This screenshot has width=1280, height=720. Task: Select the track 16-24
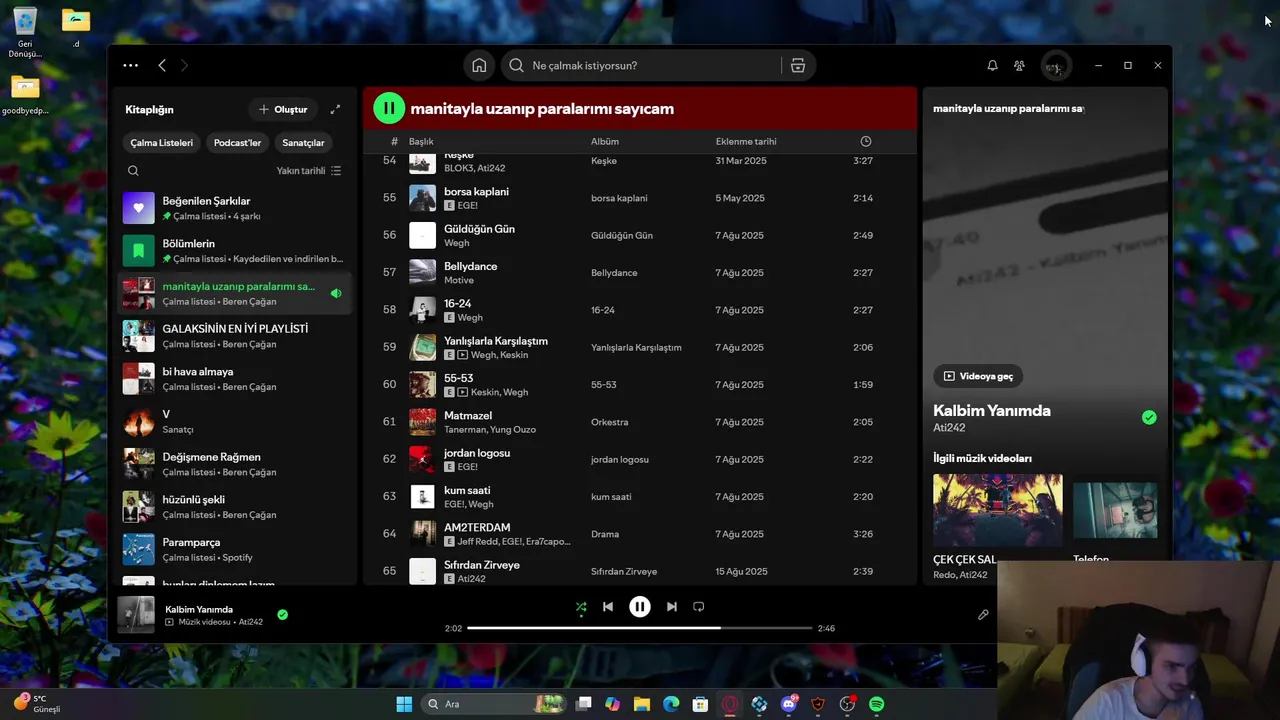(640, 310)
